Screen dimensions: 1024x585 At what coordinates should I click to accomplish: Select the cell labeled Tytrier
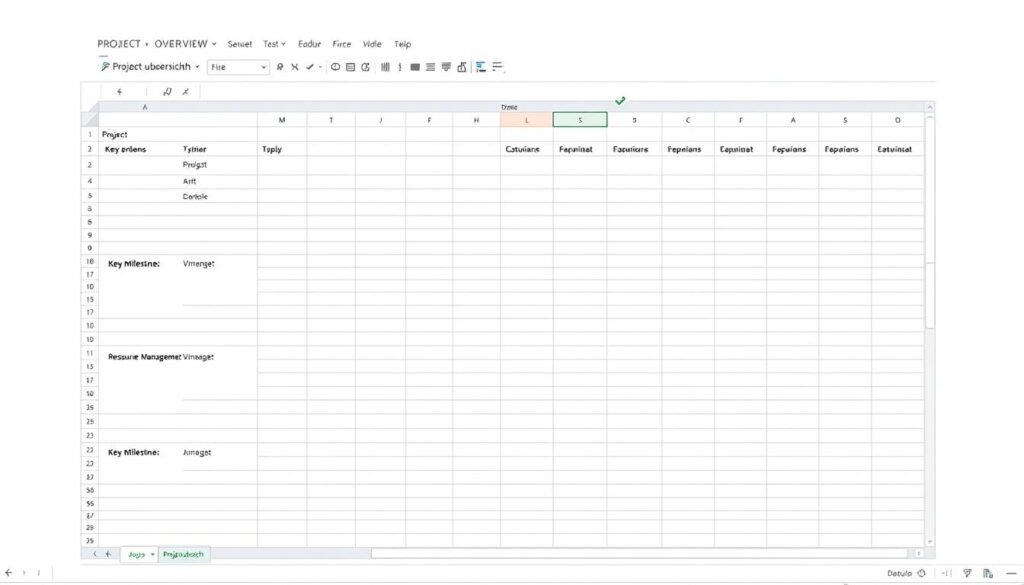pyautogui.click(x=195, y=150)
